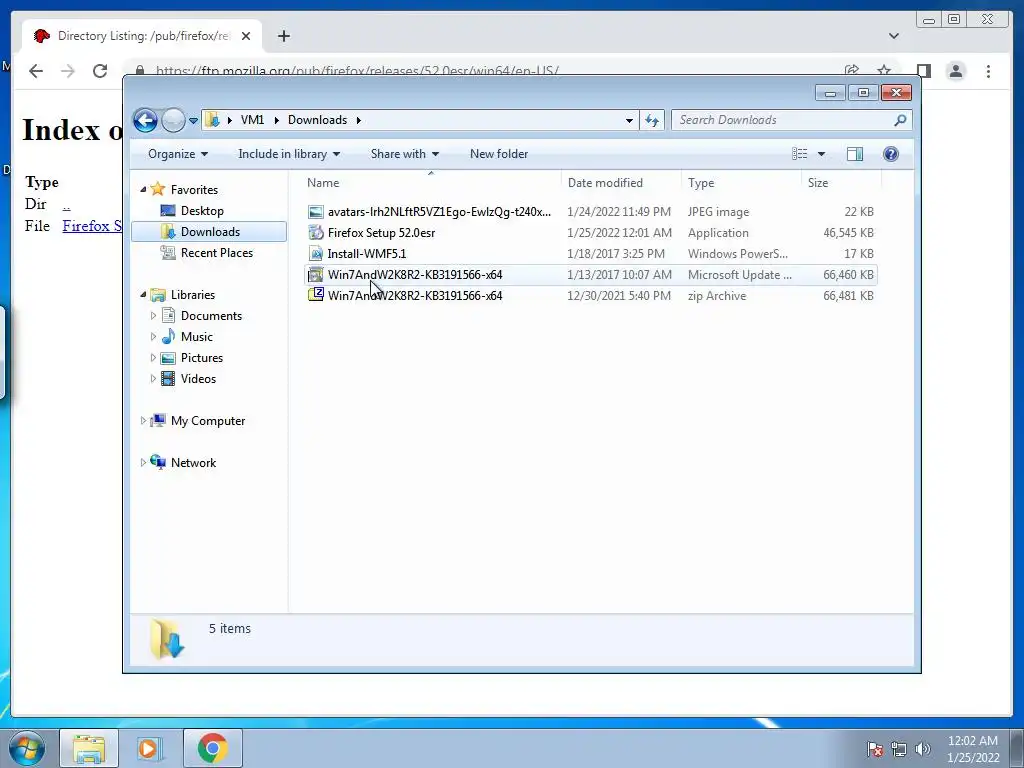Expand the Videos library
The image size is (1024, 768).
(153, 379)
